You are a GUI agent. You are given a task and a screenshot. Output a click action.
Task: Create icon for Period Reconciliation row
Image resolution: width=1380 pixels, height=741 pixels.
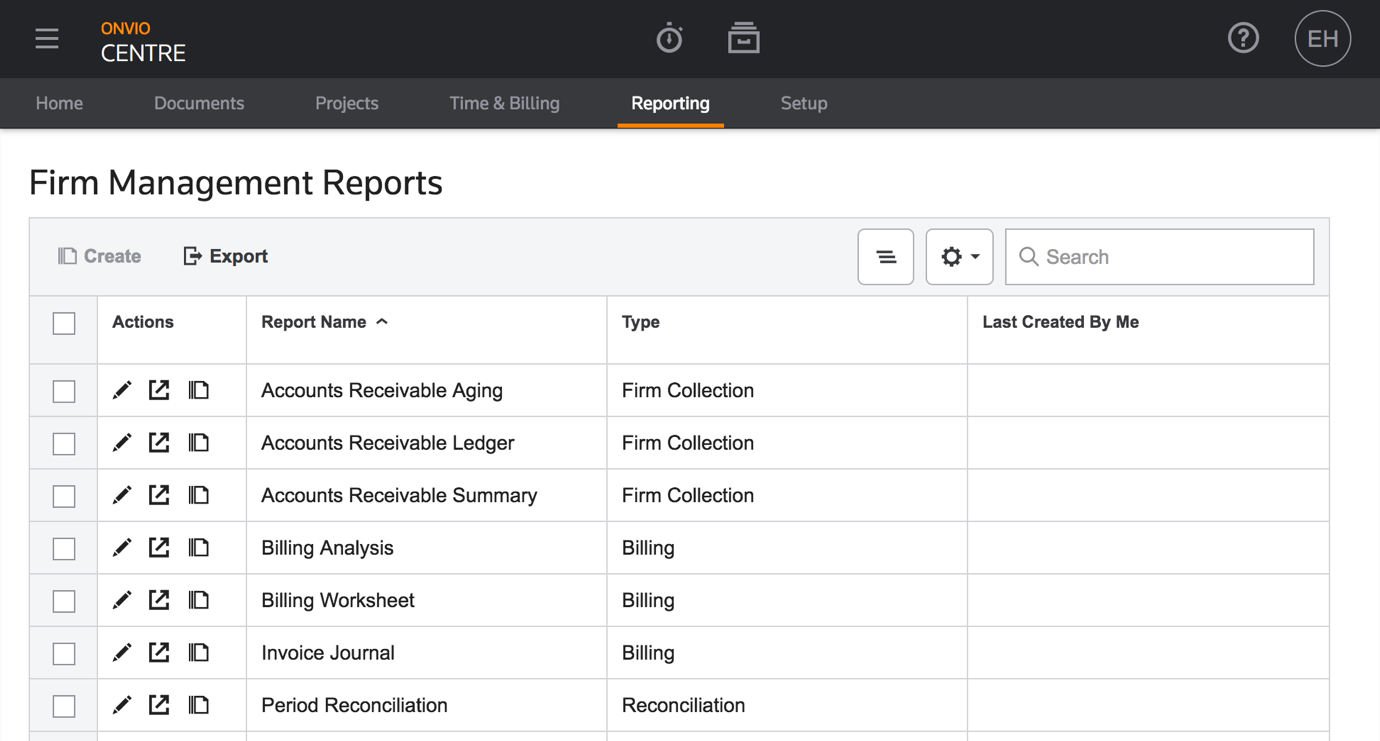pyautogui.click(x=199, y=705)
